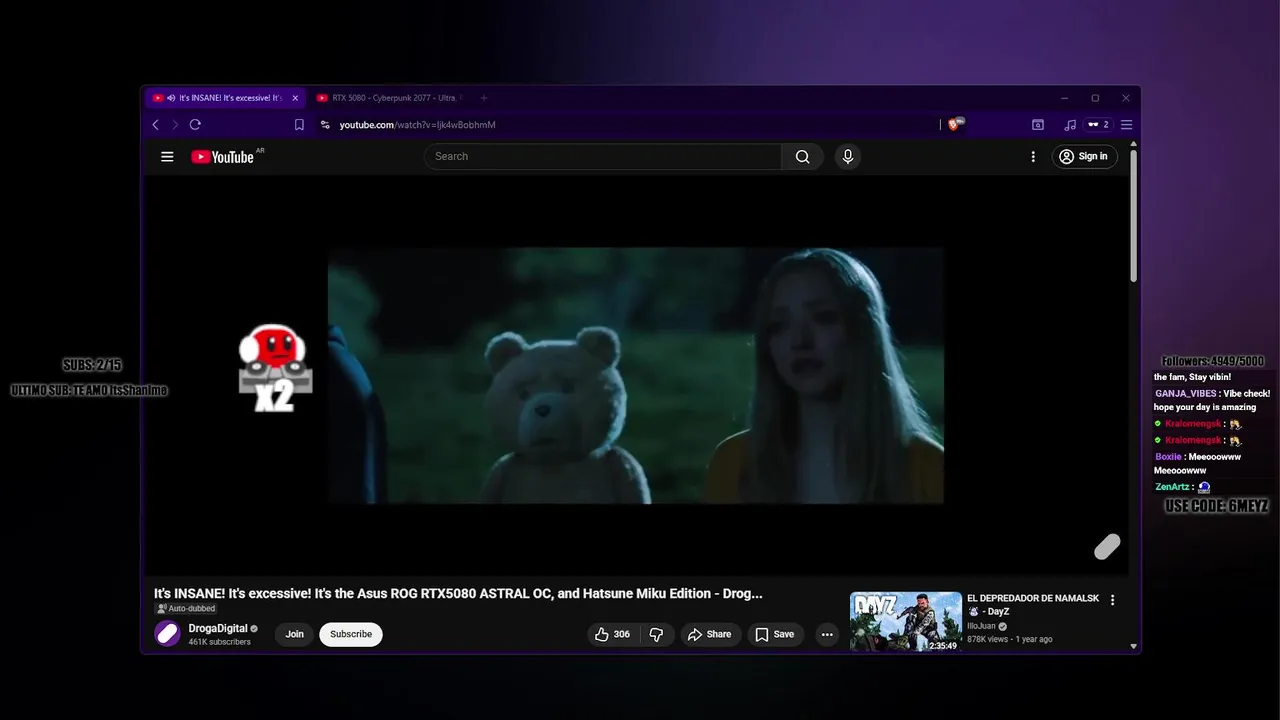This screenshot has height=720, width=1280.
Task: Click the page vertical scrollbar thumb
Action: pos(1133,215)
